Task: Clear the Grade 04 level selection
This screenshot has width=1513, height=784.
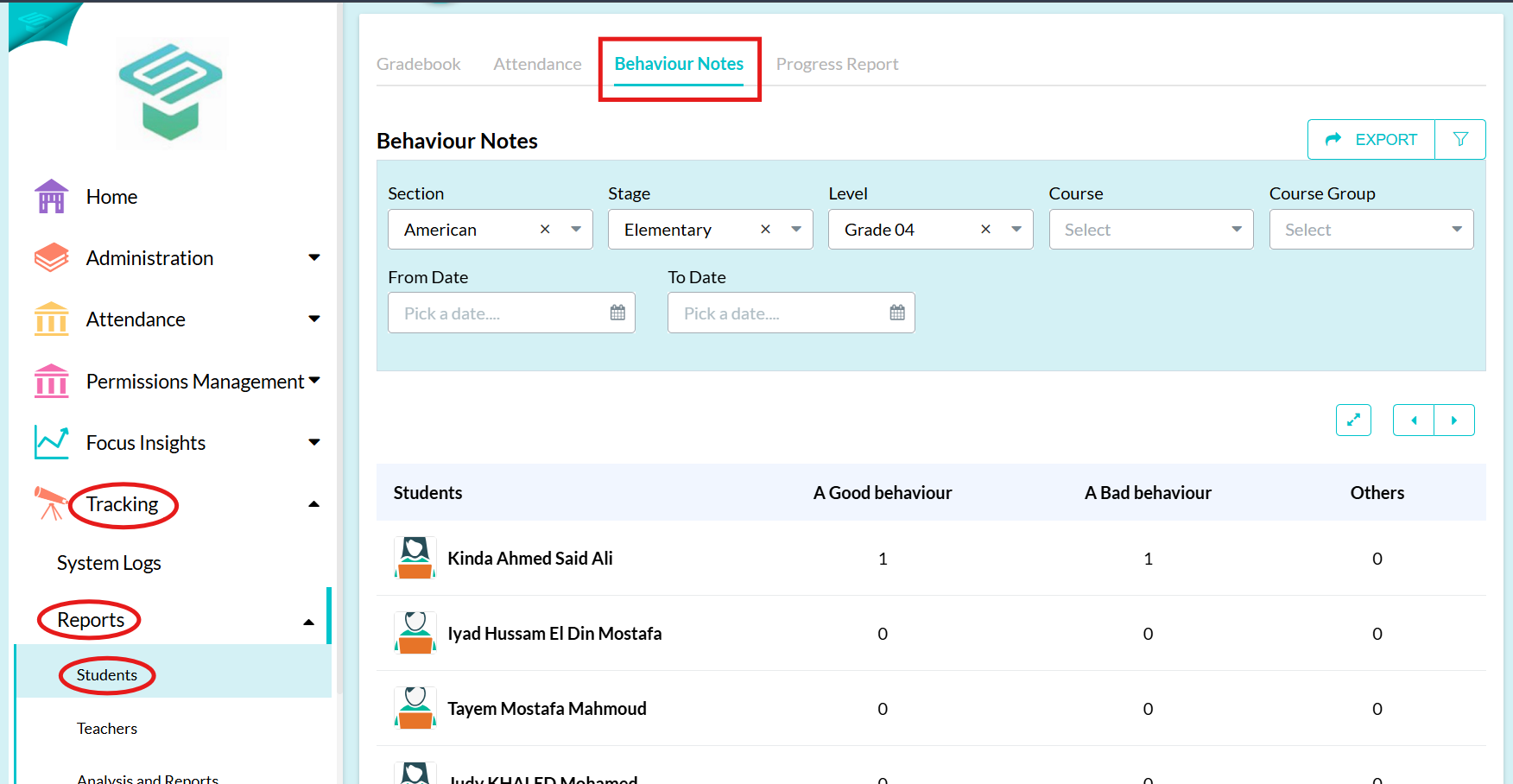Action: (985, 229)
